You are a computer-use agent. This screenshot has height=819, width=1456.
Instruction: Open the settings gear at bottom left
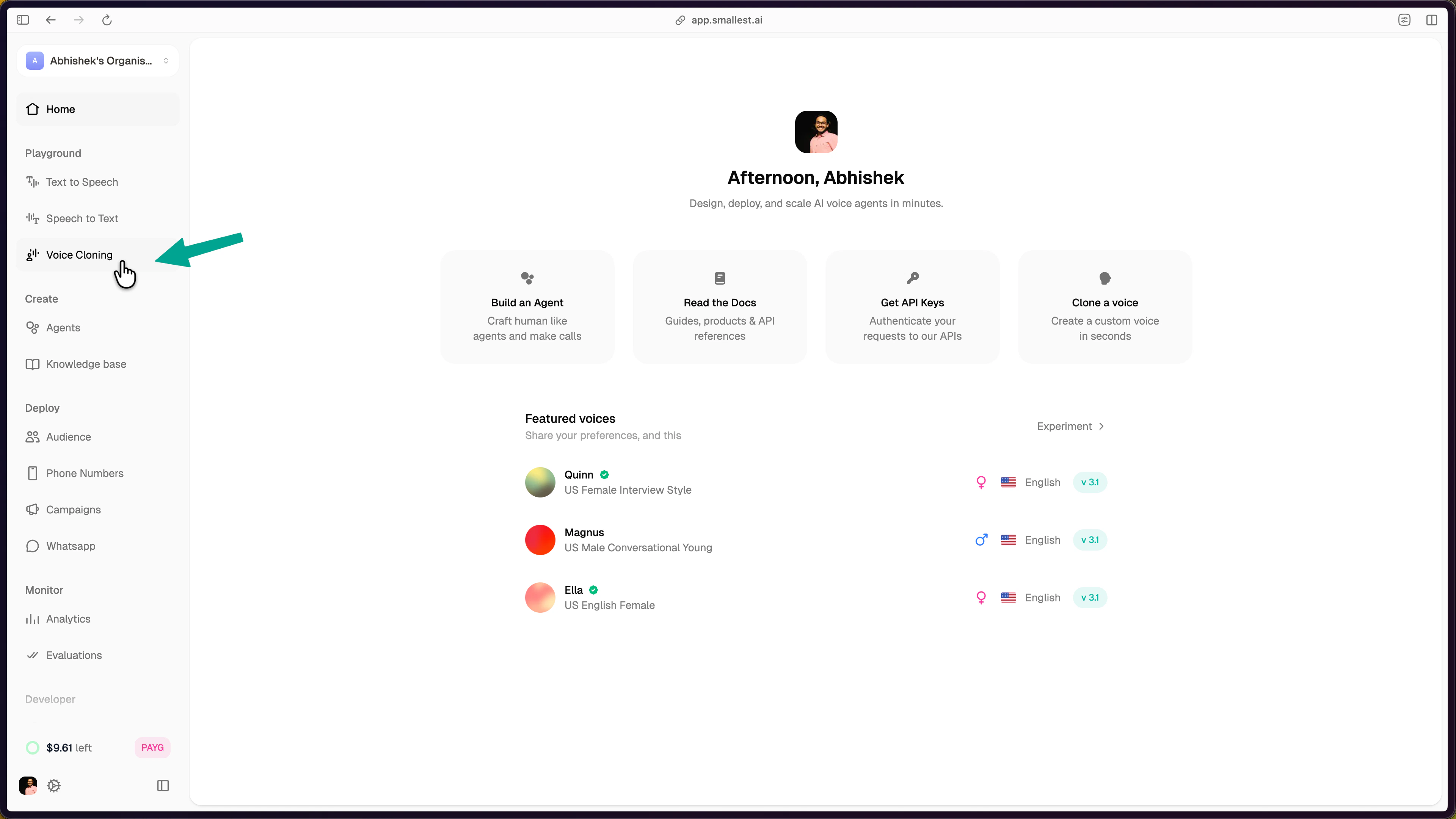tap(54, 786)
